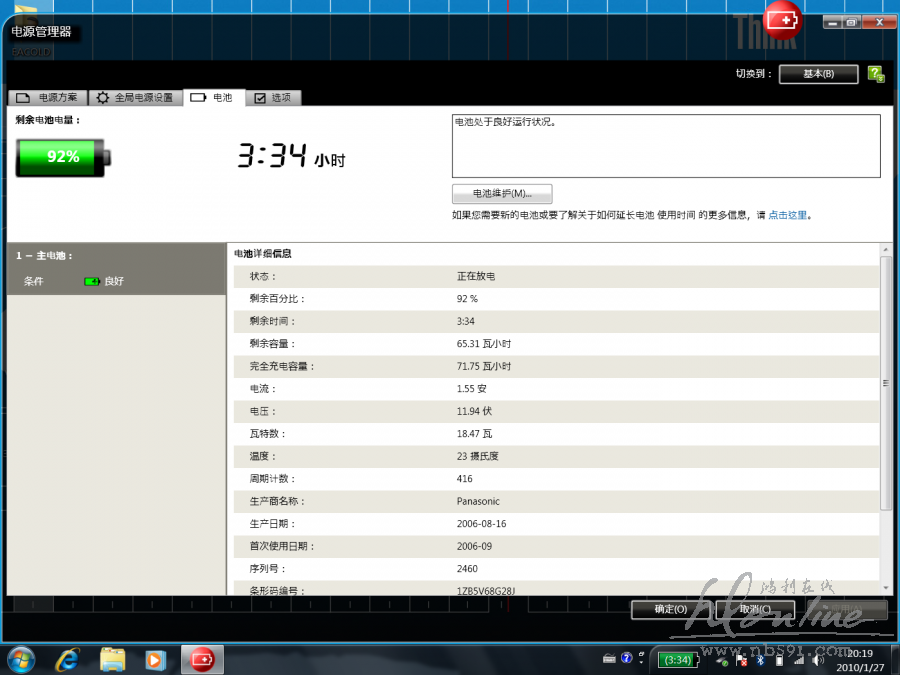Open the Windows Start menu

pos(20,659)
